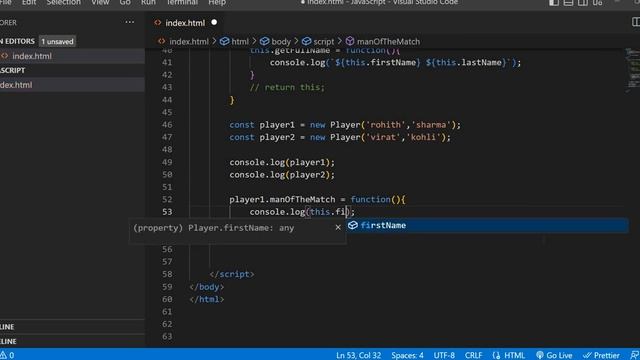Open the Selection menu
The image size is (640, 360).
click(63, 2)
